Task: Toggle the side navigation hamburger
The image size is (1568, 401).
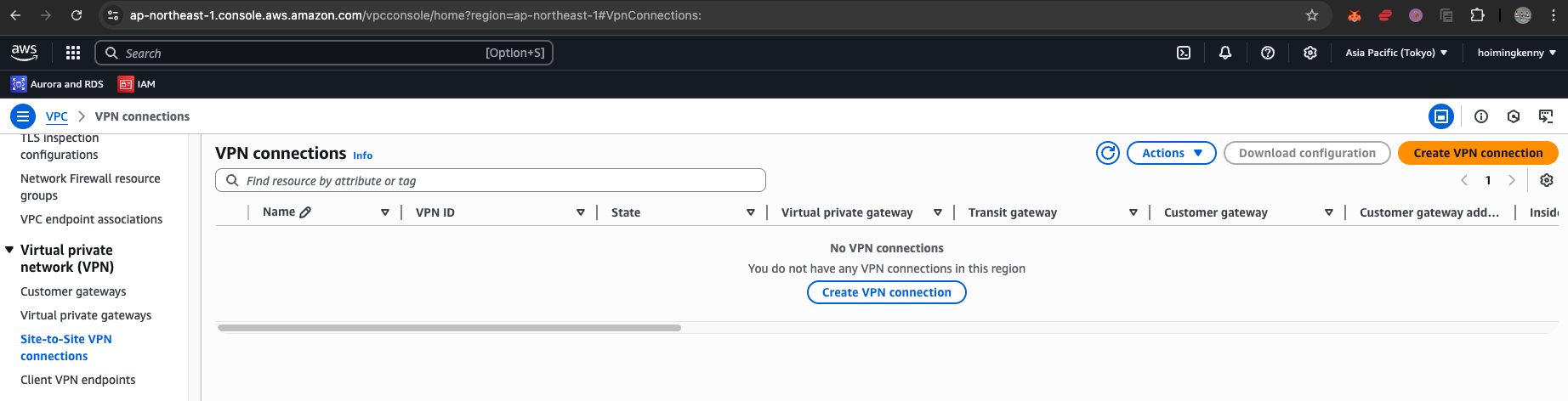Action: coord(23,116)
